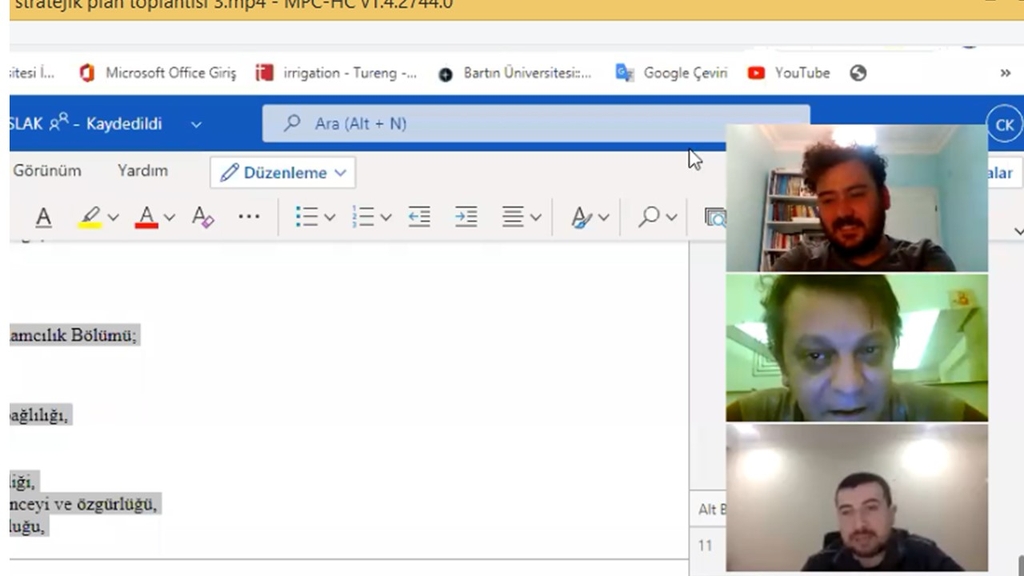Expand the font color dropdown arrow
Screen dimensions: 1024x576
170,218
